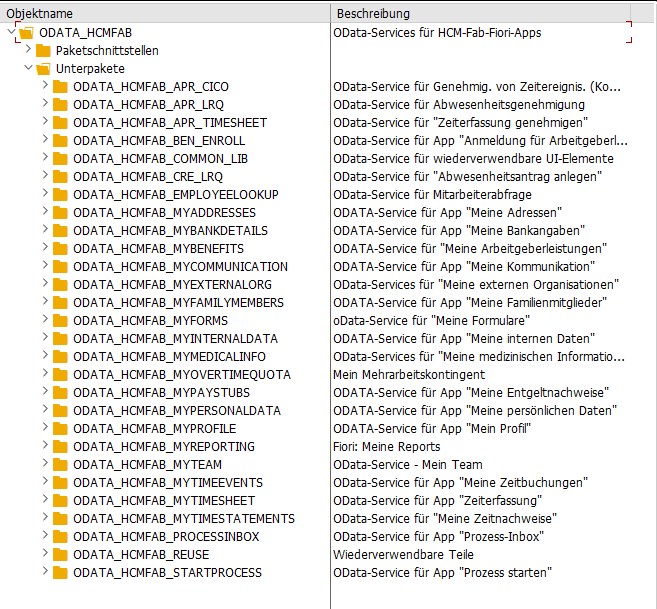Click description 'oData-Service für "Meine Formulare"'
The image size is (657, 609).
(432, 321)
